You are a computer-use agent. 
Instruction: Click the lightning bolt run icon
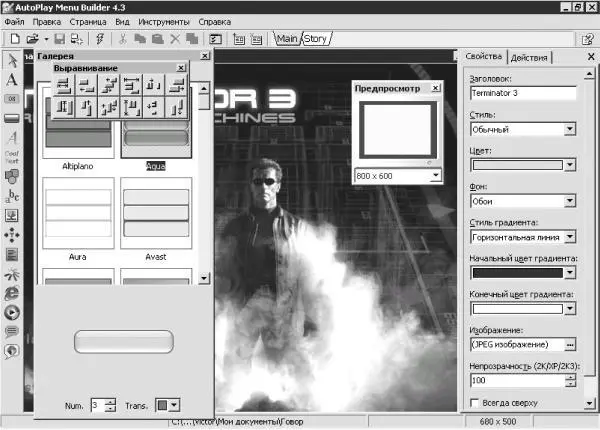[x=100, y=39]
